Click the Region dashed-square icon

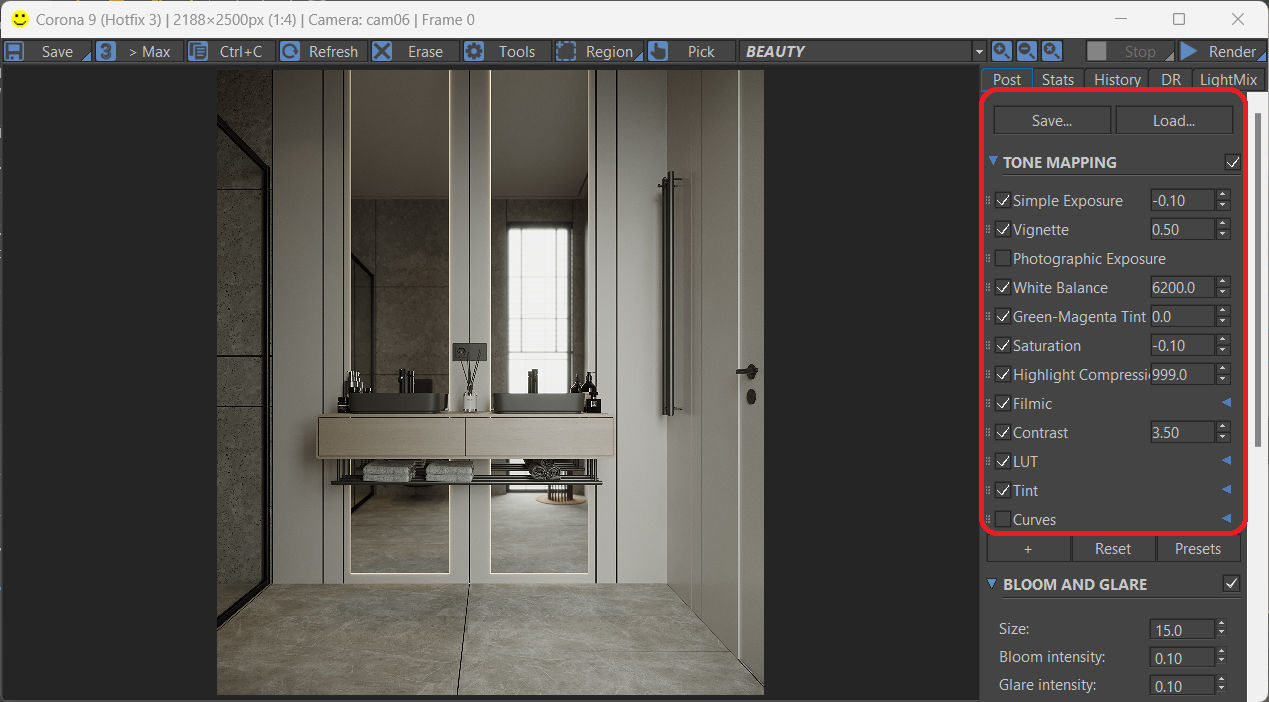(566, 51)
